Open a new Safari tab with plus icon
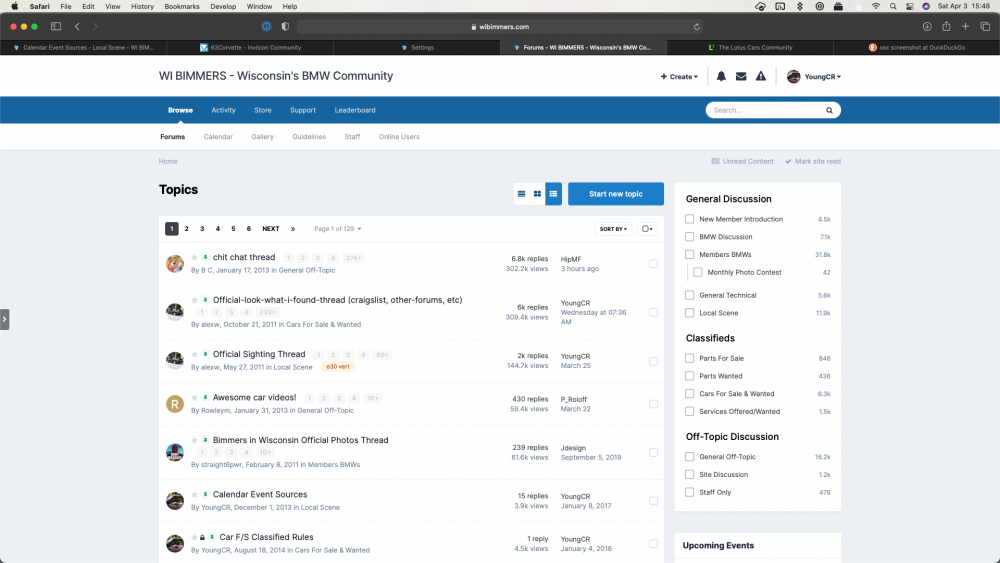The image size is (1000, 563). click(x=966, y=27)
